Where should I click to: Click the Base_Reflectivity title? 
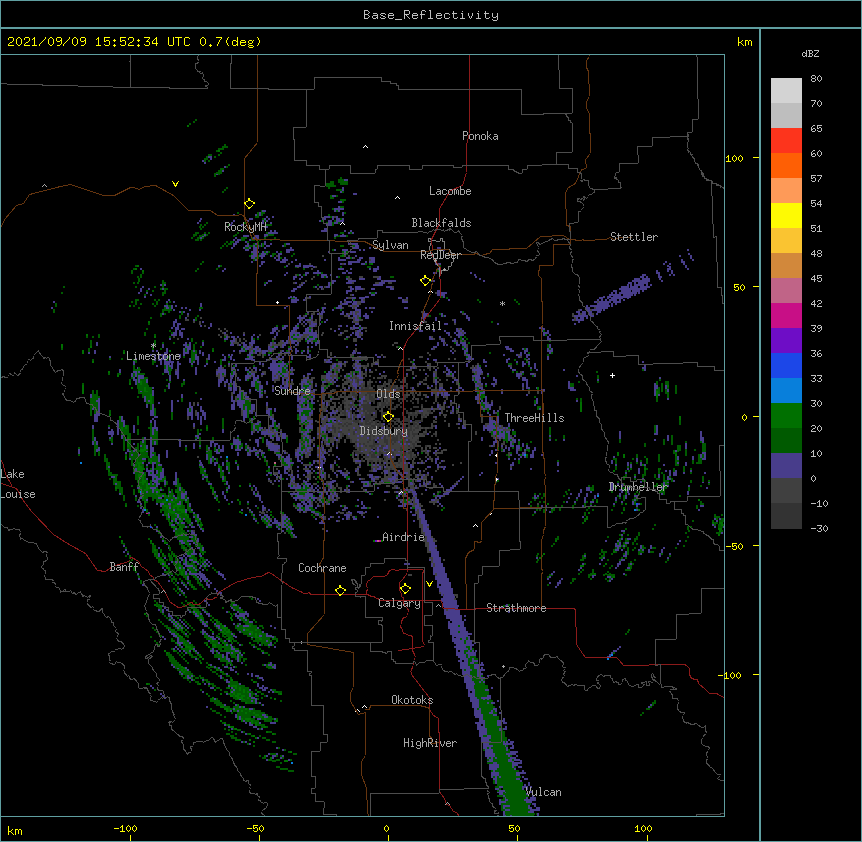[x=431, y=15]
